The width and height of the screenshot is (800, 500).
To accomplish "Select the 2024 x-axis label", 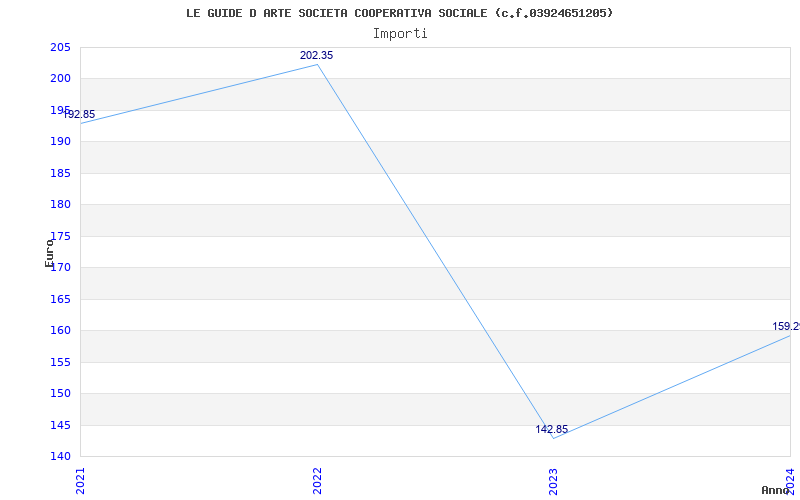I will 790,481.
